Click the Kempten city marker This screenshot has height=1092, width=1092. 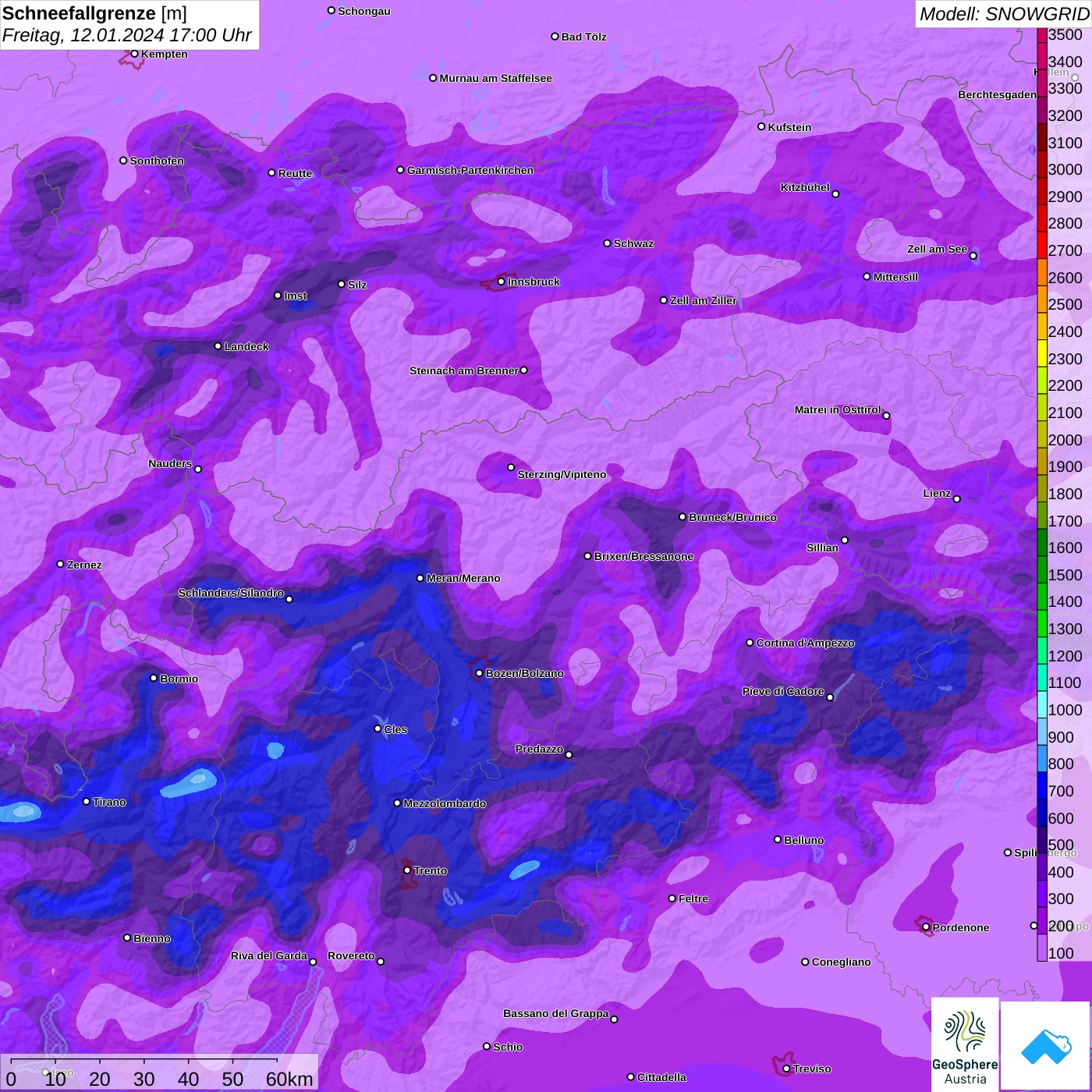tap(135, 54)
